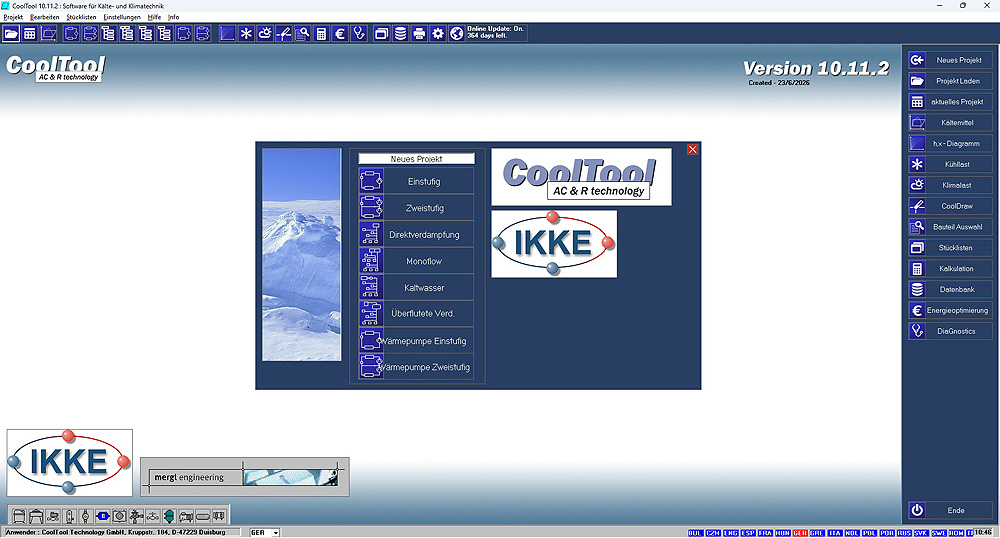
Task: Open Kältemittel in right sidebar
Action: [950, 122]
